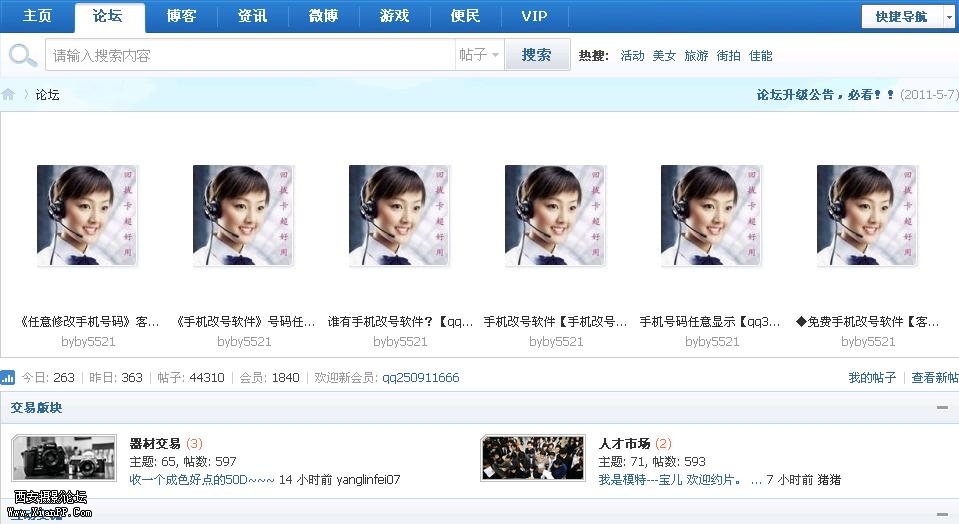The width and height of the screenshot is (959, 524).
Task: Switch to the 博客 tab
Action: click(x=181, y=17)
